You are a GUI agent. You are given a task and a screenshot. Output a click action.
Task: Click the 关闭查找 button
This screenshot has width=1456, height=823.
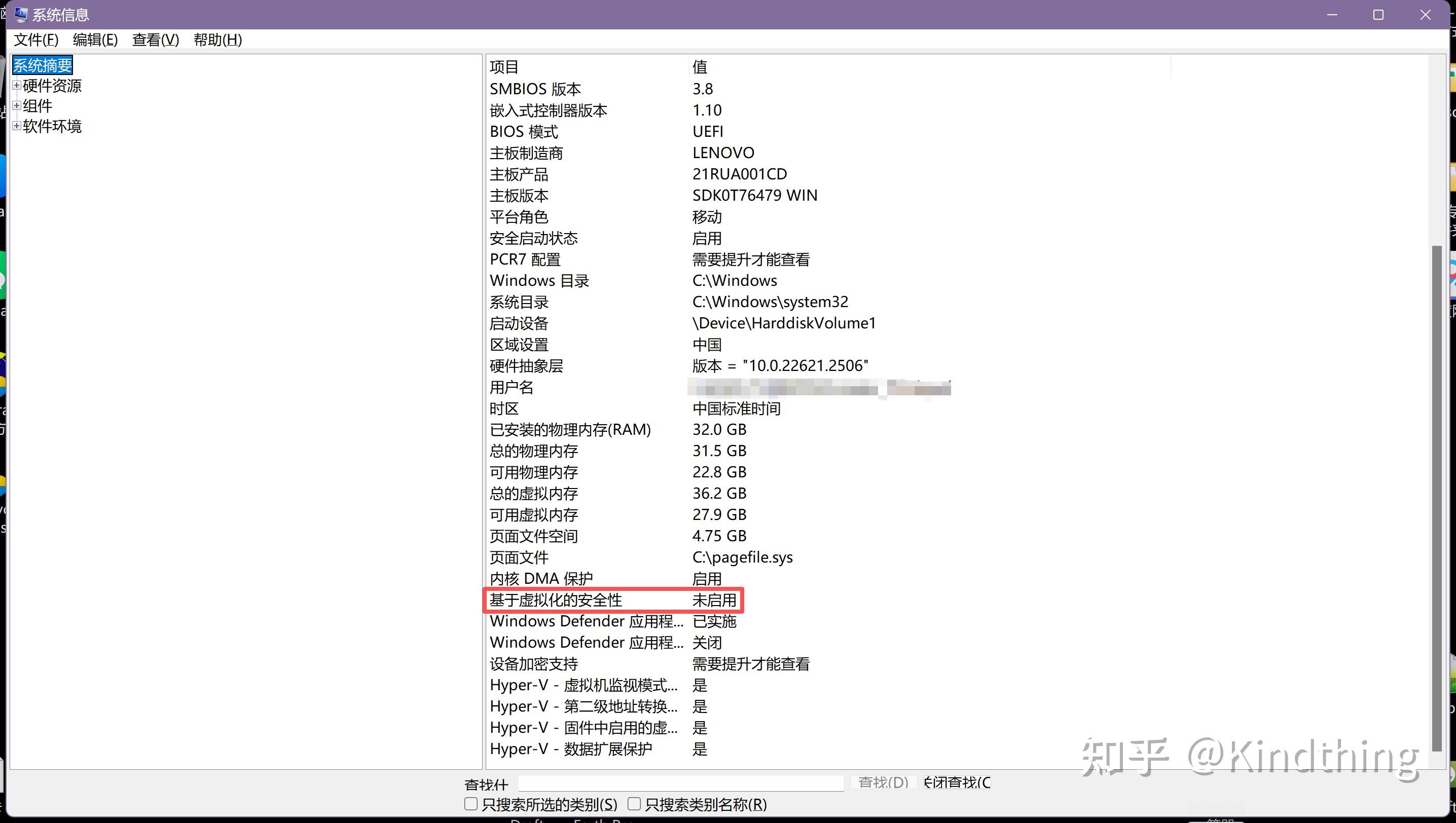(x=957, y=782)
